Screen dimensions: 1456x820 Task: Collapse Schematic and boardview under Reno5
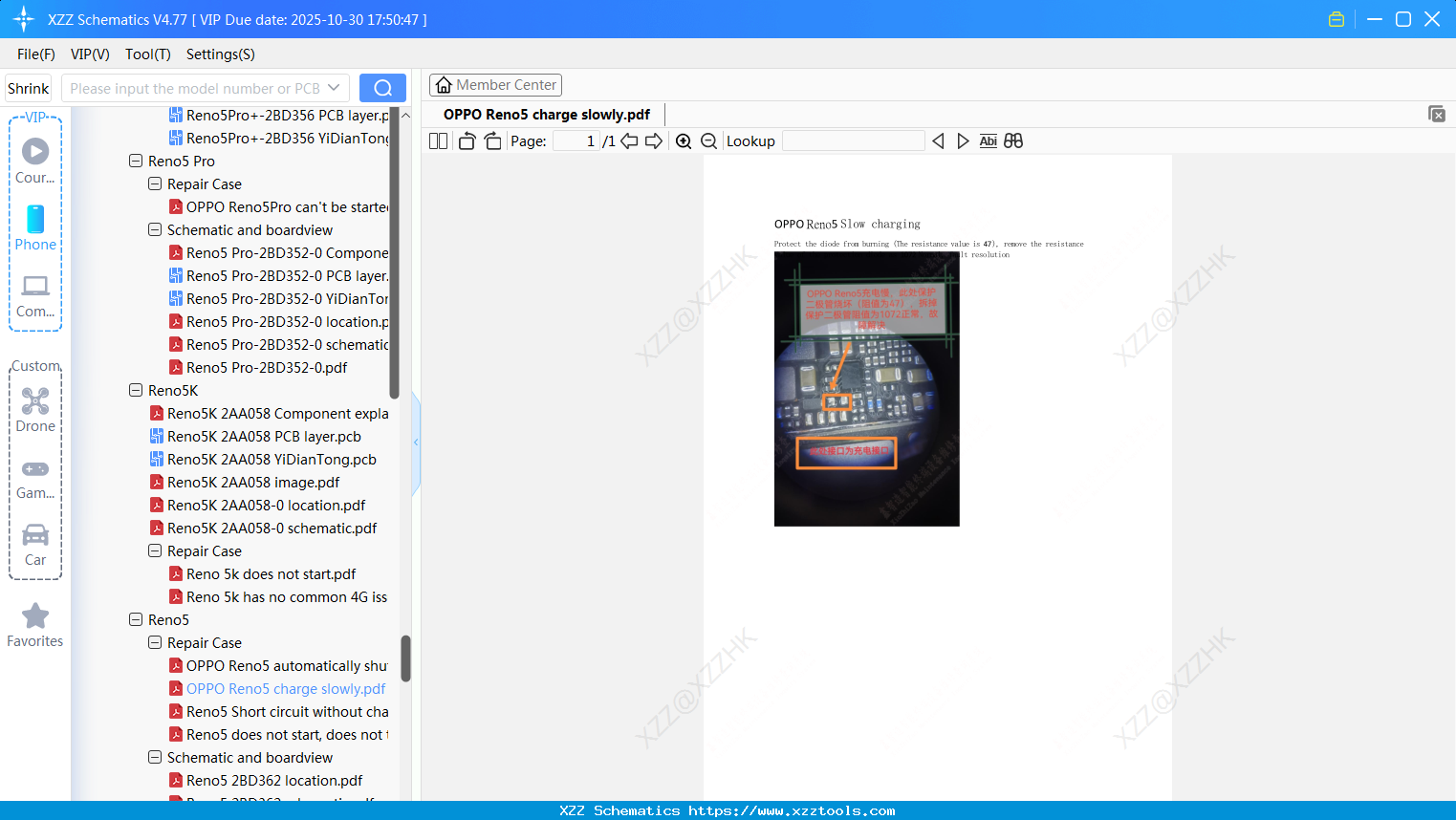tap(155, 757)
